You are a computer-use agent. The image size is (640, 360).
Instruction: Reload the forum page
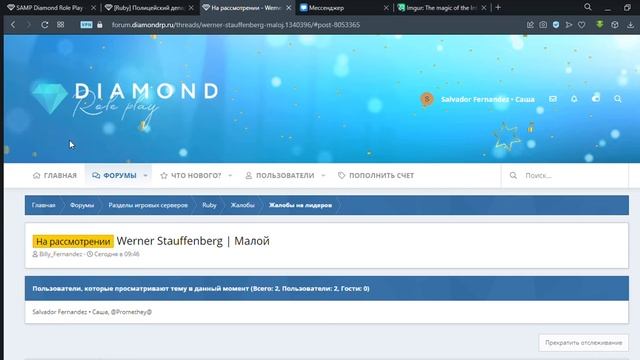(x=44, y=25)
